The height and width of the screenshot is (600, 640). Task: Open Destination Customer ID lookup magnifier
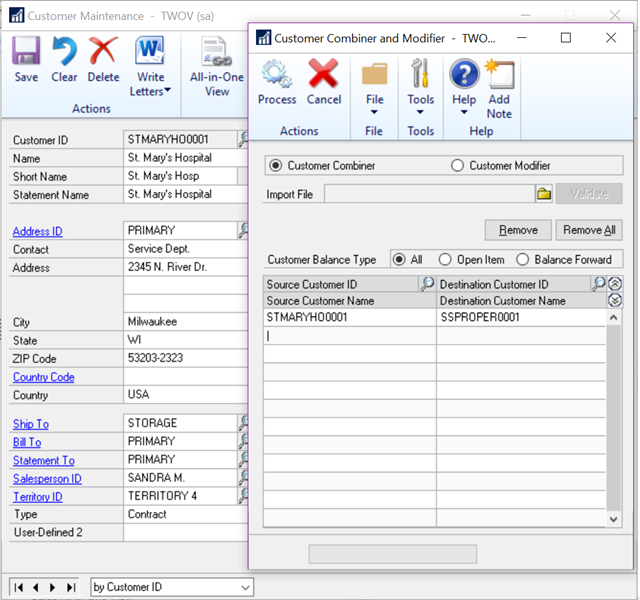coord(598,283)
